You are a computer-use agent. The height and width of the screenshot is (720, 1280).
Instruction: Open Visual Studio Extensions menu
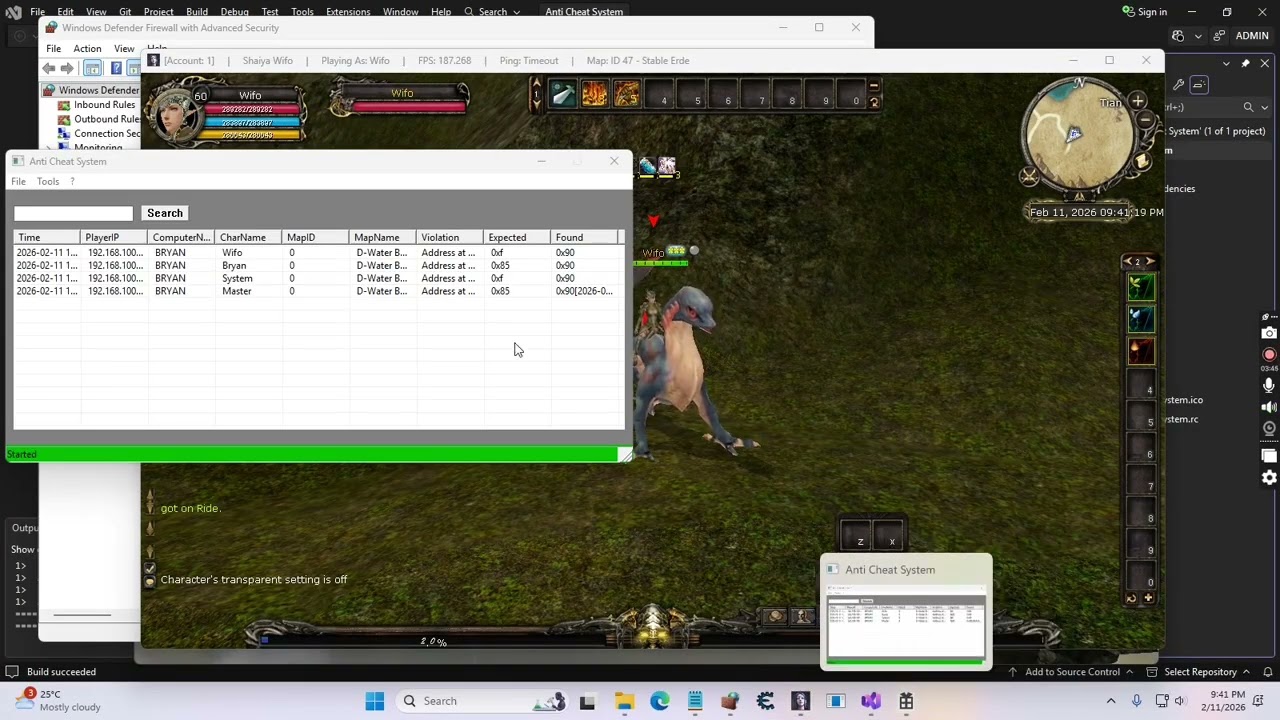coord(348,12)
